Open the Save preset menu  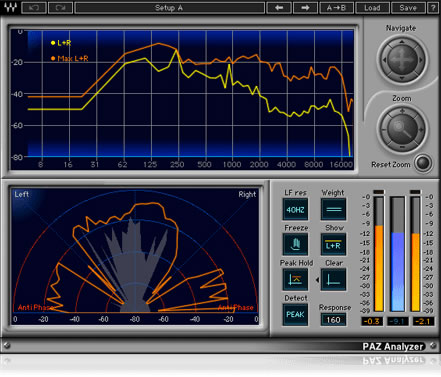coord(408,8)
